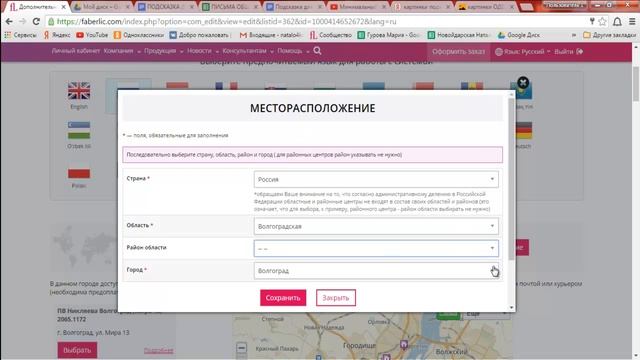Switch to the YouTube Минимальны tab

(359, 7)
